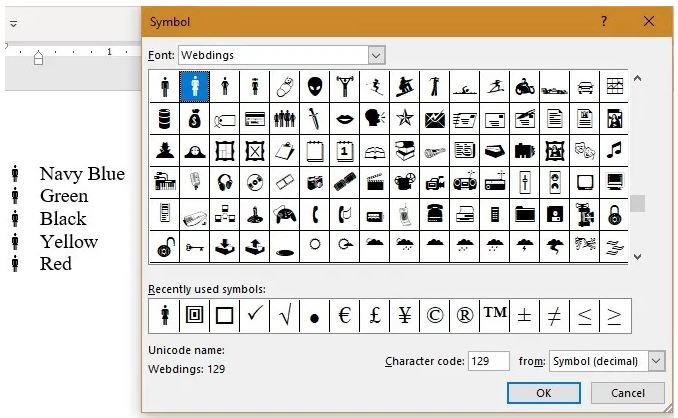Pick the lips symbol

[x=345, y=118]
